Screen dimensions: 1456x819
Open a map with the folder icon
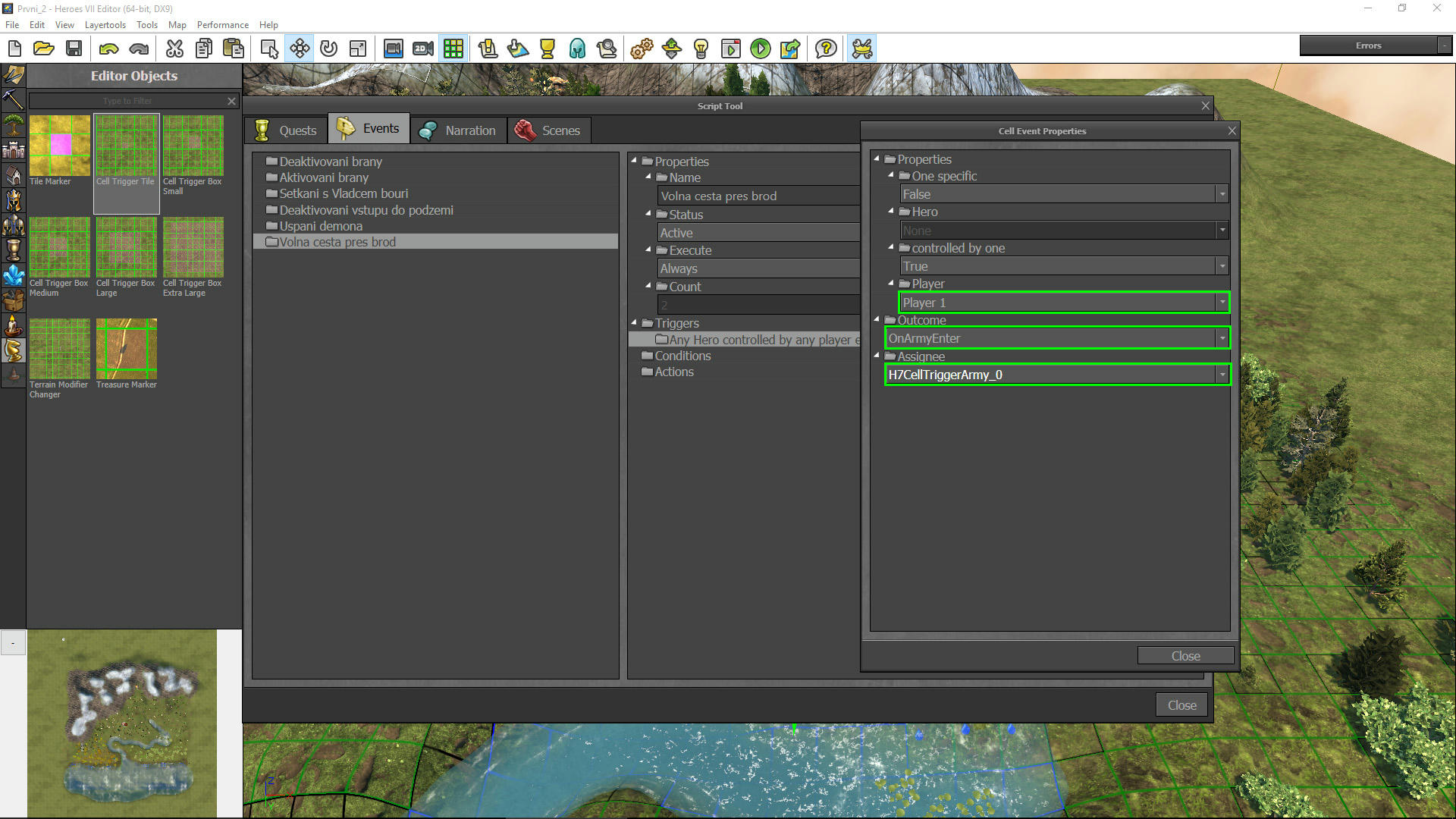tap(44, 49)
